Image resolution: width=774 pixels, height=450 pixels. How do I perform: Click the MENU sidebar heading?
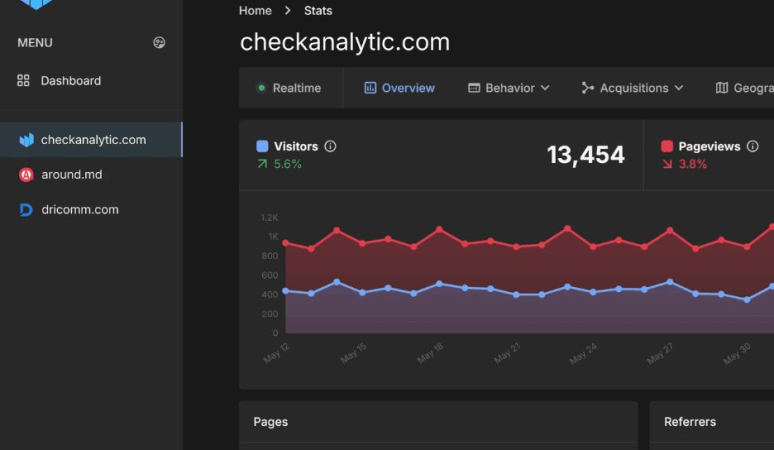[35, 43]
